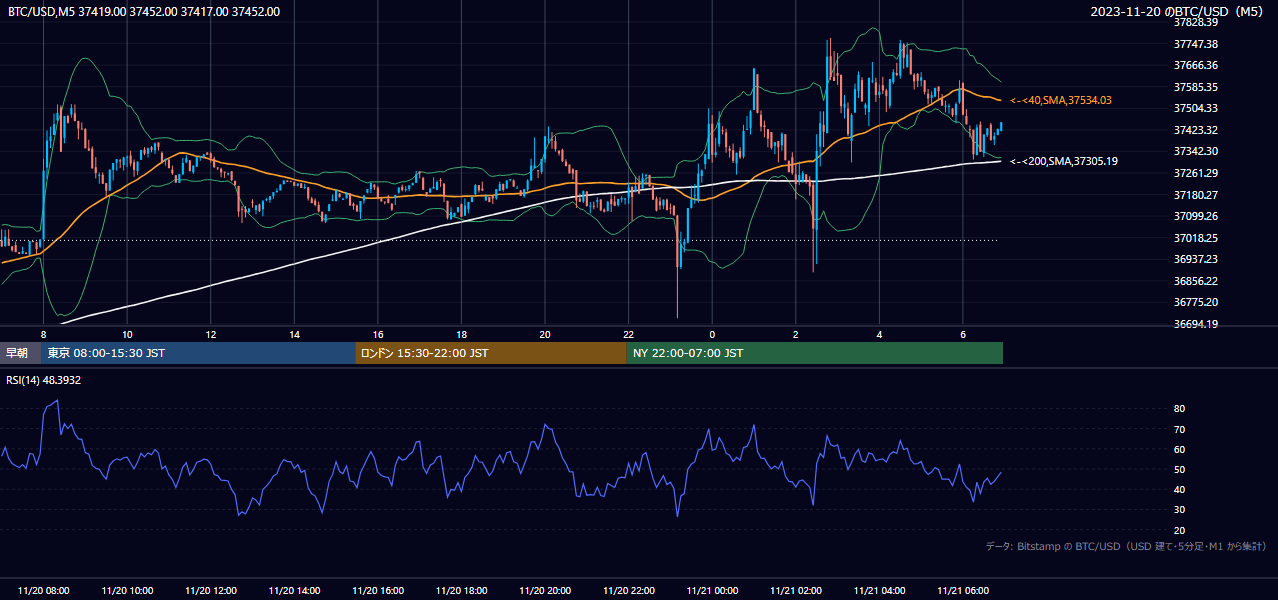The image size is (1278, 600).
Task: Click hour label 14 under the price chart
Action: click(x=294, y=334)
